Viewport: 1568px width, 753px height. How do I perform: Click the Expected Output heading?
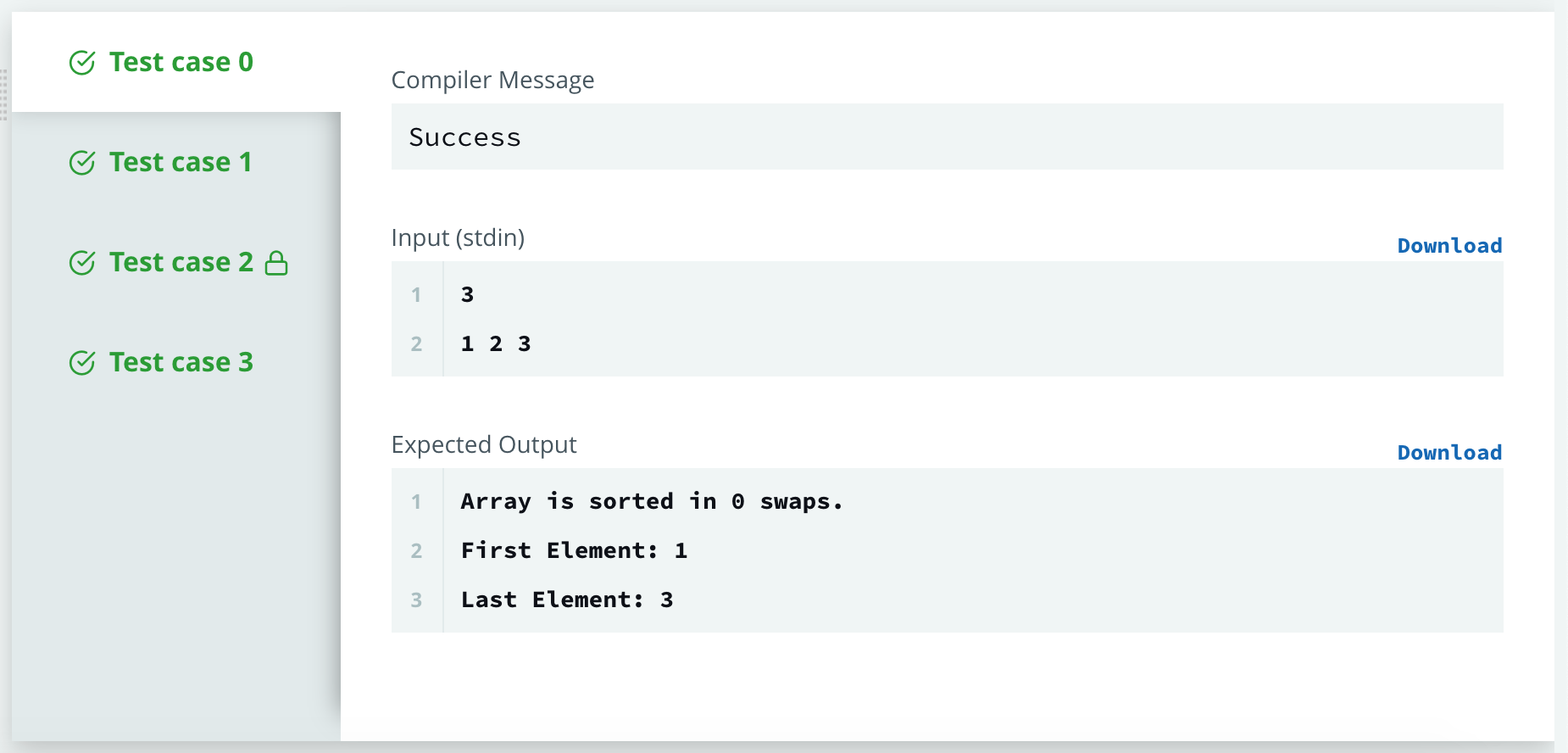tap(484, 444)
